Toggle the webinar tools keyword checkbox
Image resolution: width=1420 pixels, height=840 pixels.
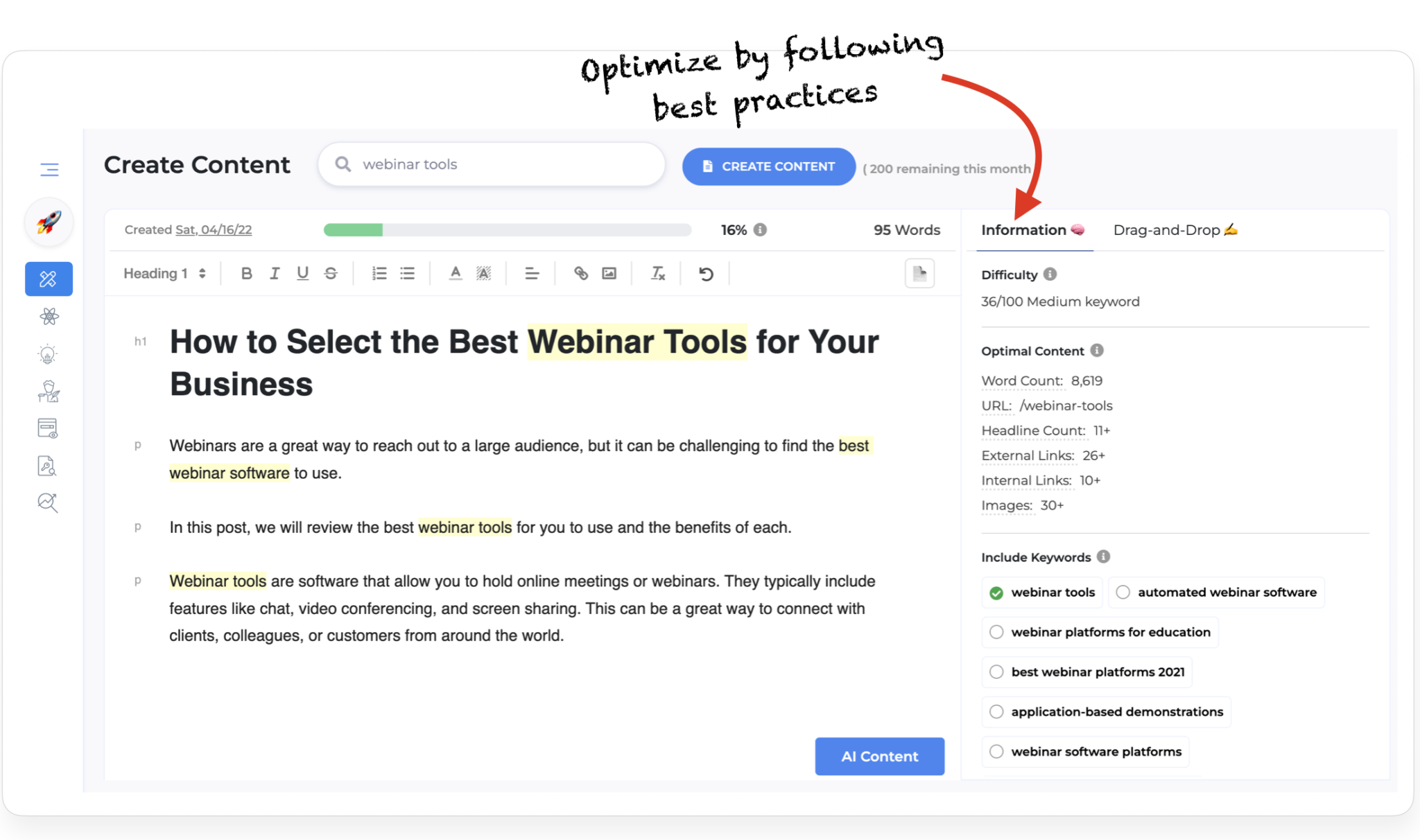point(998,592)
